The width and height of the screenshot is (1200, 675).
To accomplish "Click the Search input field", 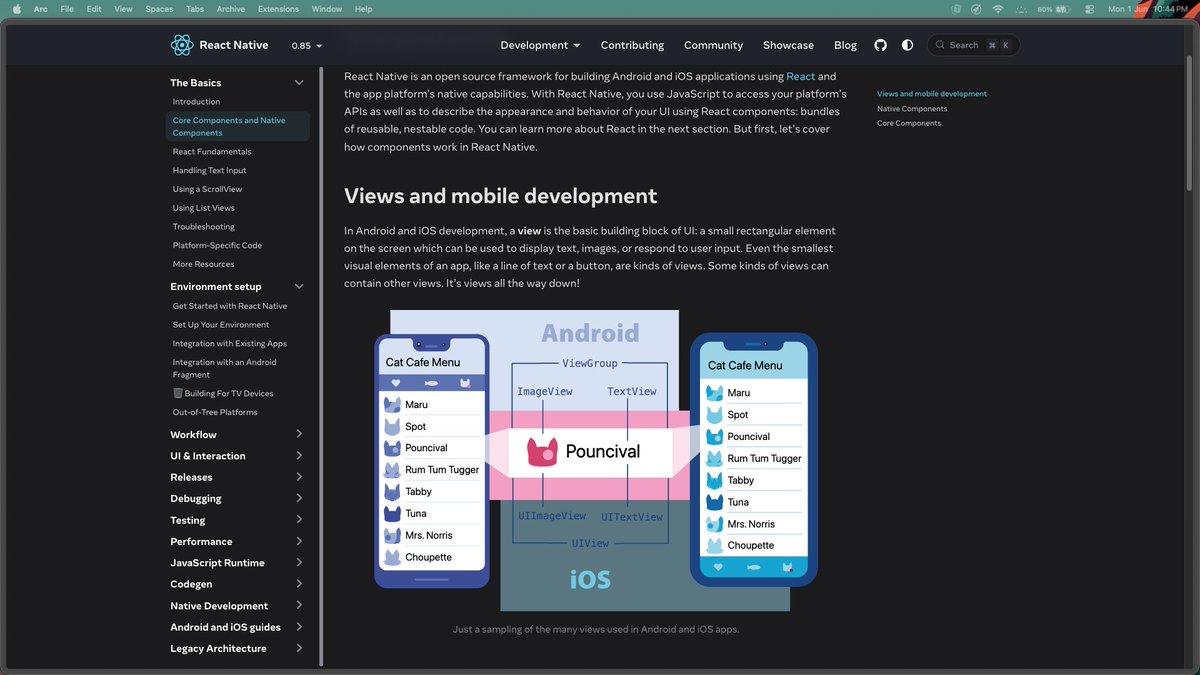I will [x=974, y=45].
